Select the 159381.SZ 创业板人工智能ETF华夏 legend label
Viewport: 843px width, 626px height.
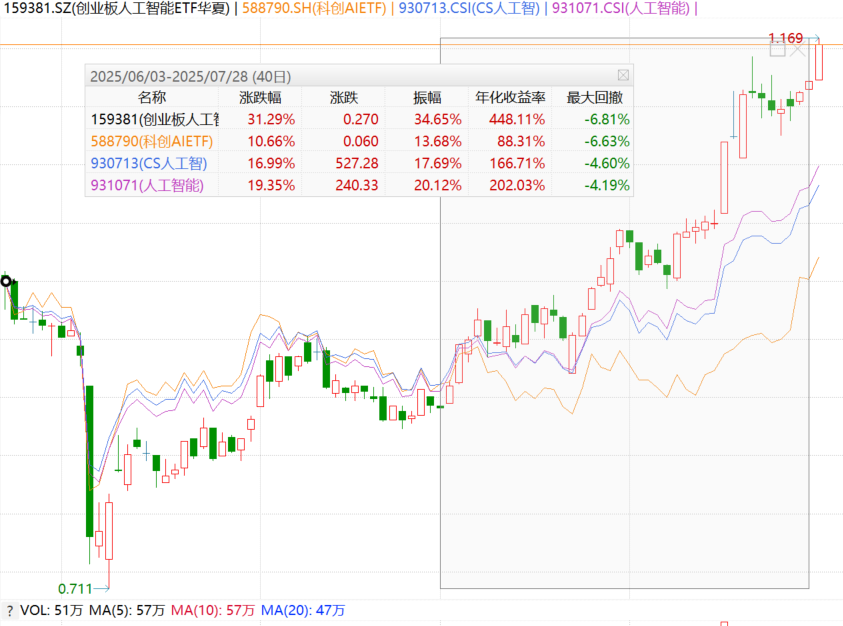pyautogui.click(x=117, y=8)
